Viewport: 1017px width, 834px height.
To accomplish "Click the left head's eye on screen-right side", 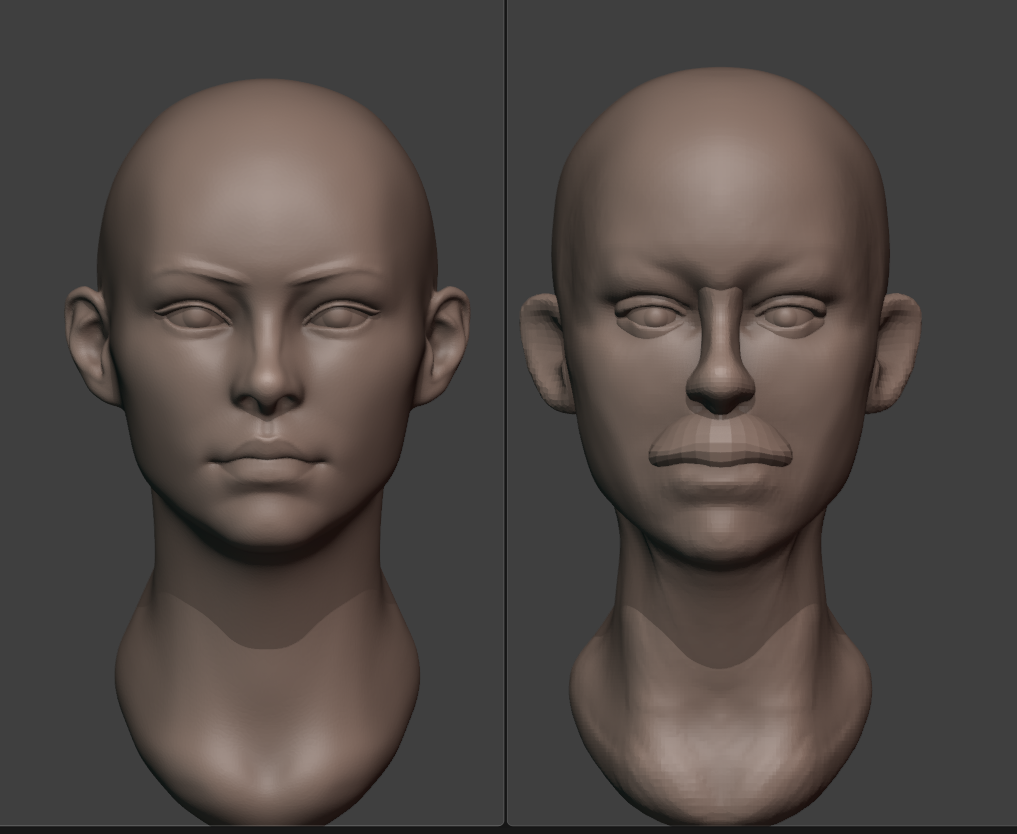I will [341, 316].
